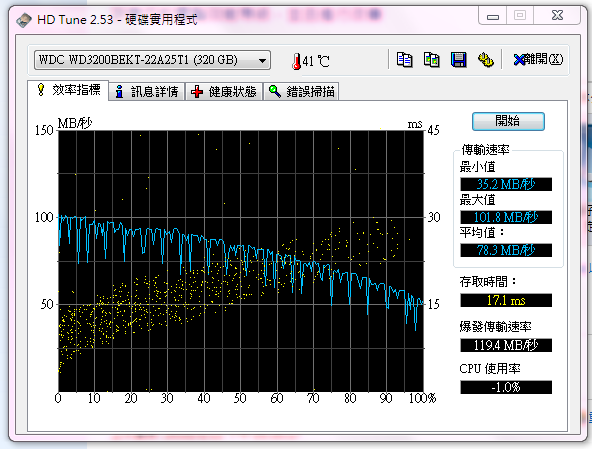Click the benchmark graph area
The image size is (592, 449).
pos(241,261)
